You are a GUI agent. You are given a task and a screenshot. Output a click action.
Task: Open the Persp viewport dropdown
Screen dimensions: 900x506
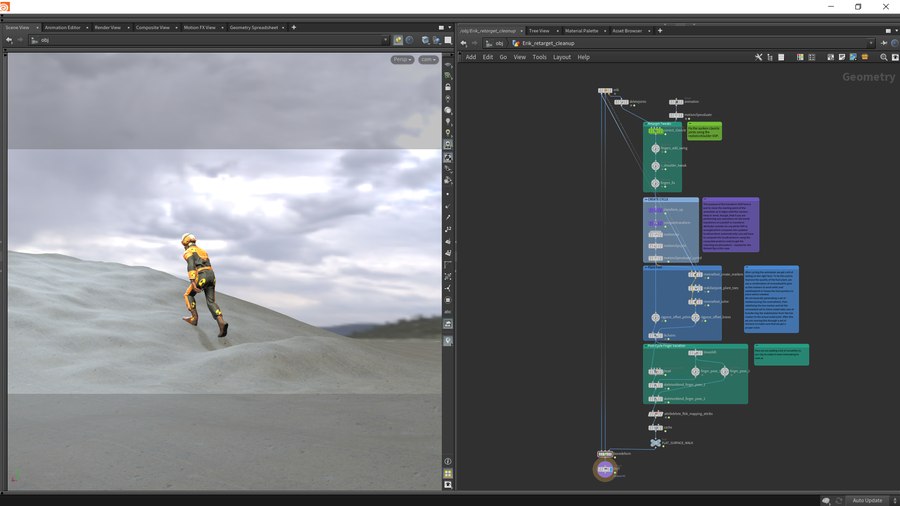(402, 60)
